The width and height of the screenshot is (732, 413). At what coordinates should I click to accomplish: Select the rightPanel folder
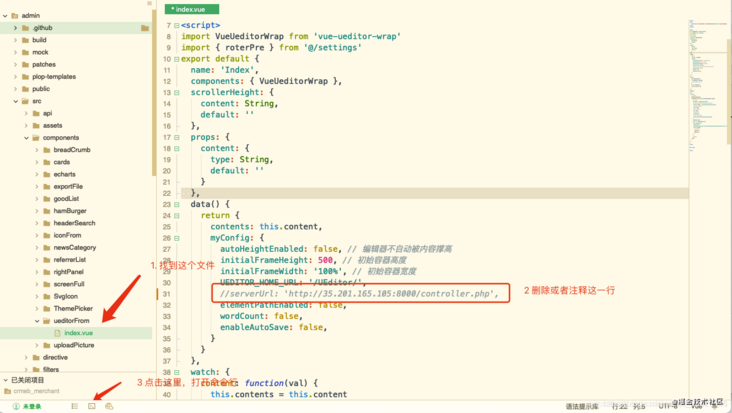tap(69, 272)
